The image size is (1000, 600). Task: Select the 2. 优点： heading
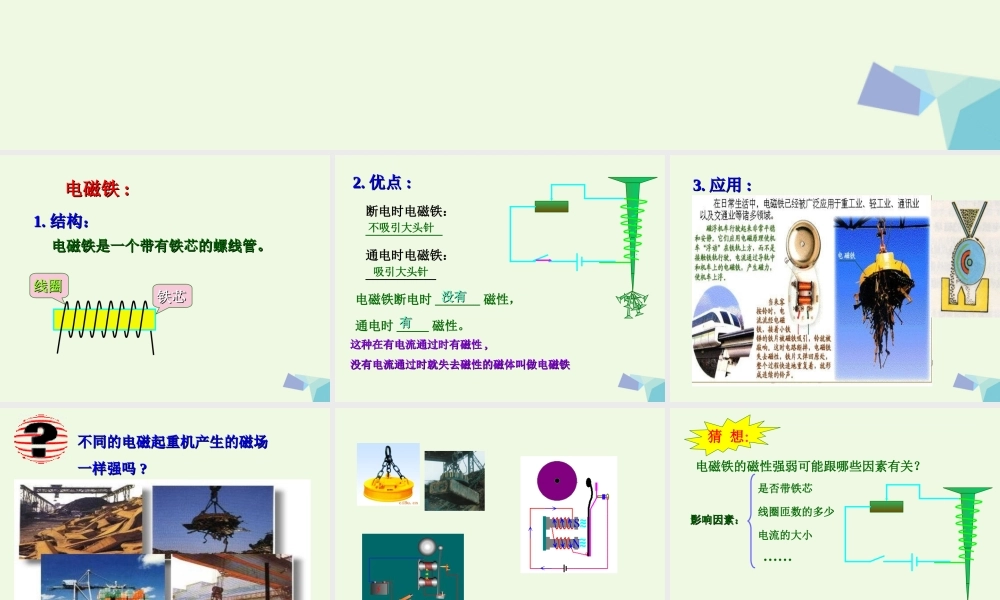tap(382, 183)
